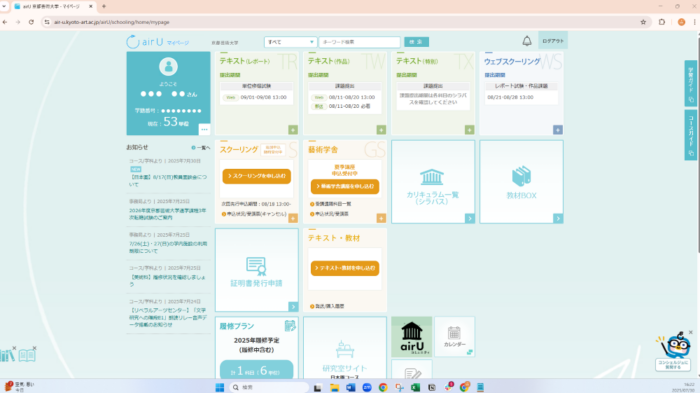This screenshot has height=393, width=700.
Task: Open the notification bell icon
Action: 527,41
